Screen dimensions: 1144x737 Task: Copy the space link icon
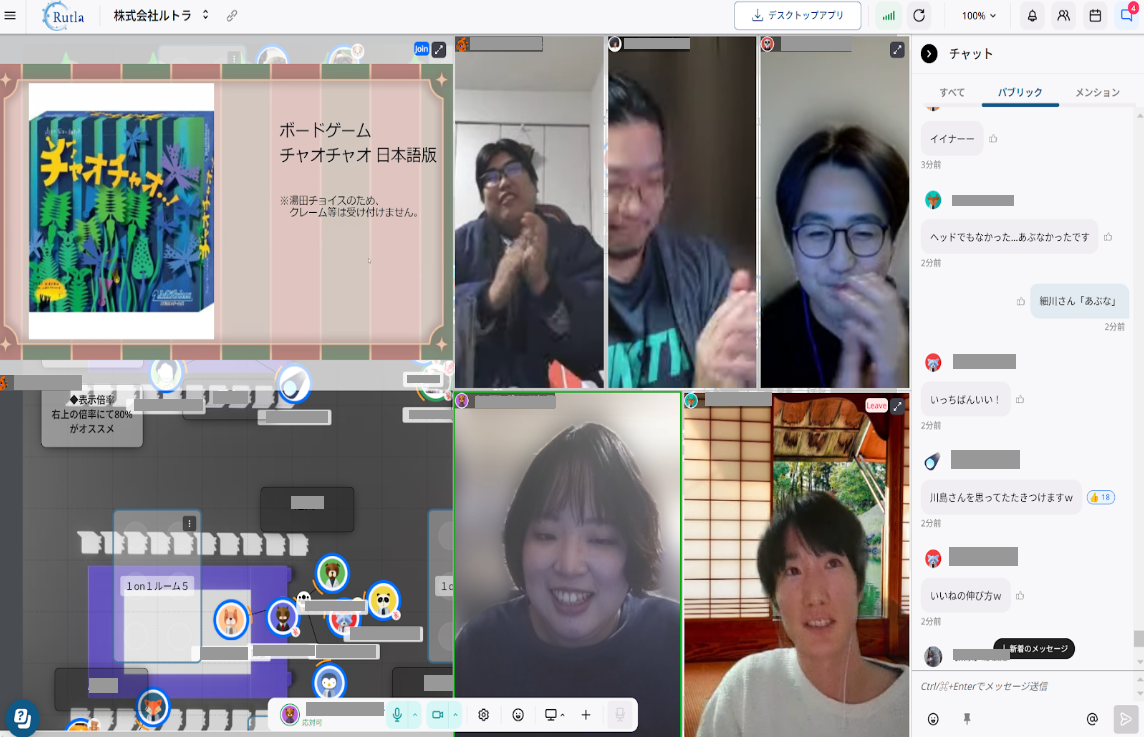point(232,16)
